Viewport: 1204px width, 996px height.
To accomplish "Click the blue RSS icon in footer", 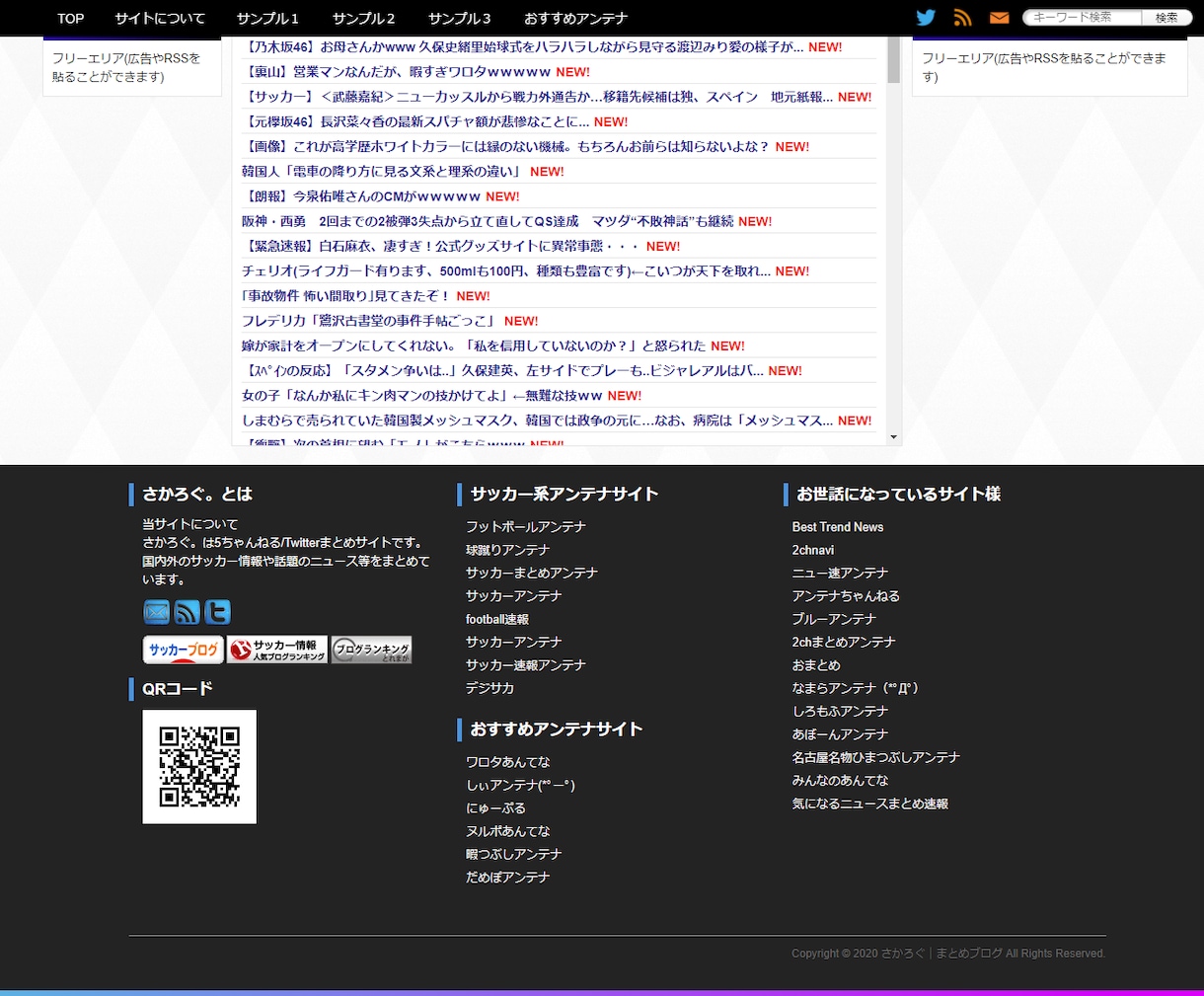I will point(188,612).
